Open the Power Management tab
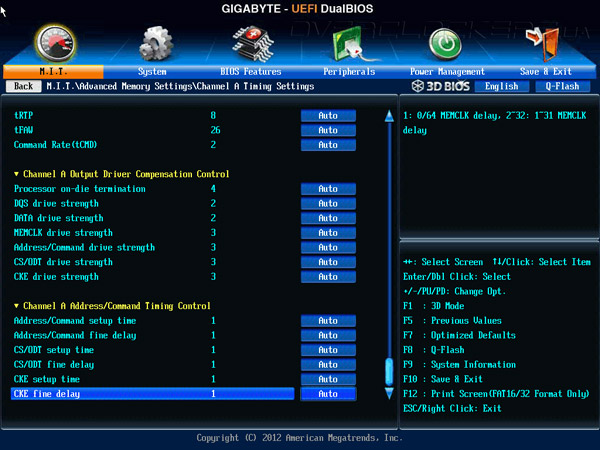Image resolution: width=600 pixels, height=450 pixels. [447, 72]
